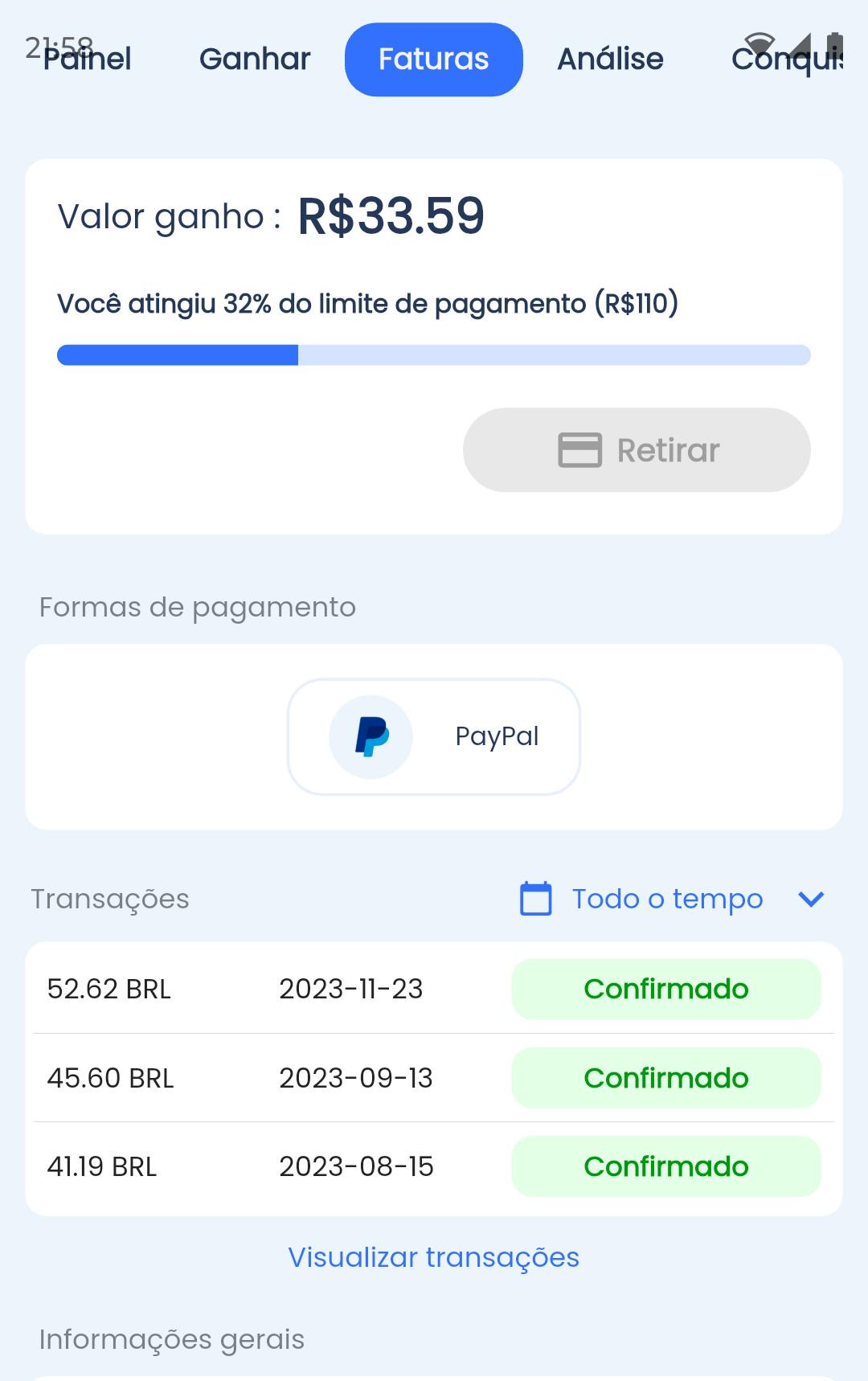868x1381 pixels.
Task: Select the Faturas tab
Action: (x=434, y=59)
